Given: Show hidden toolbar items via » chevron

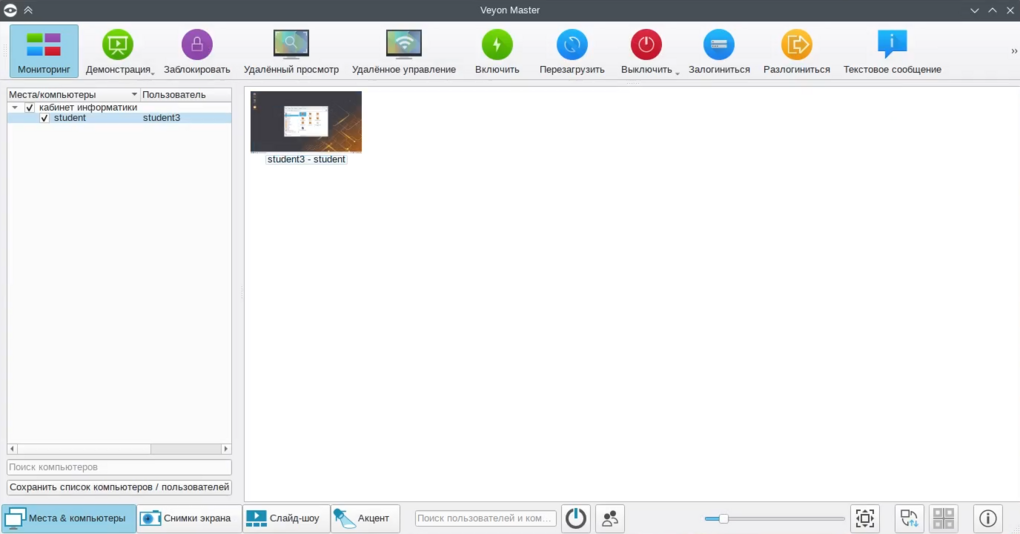Looking at the screenshot, I should point(1013,51).
